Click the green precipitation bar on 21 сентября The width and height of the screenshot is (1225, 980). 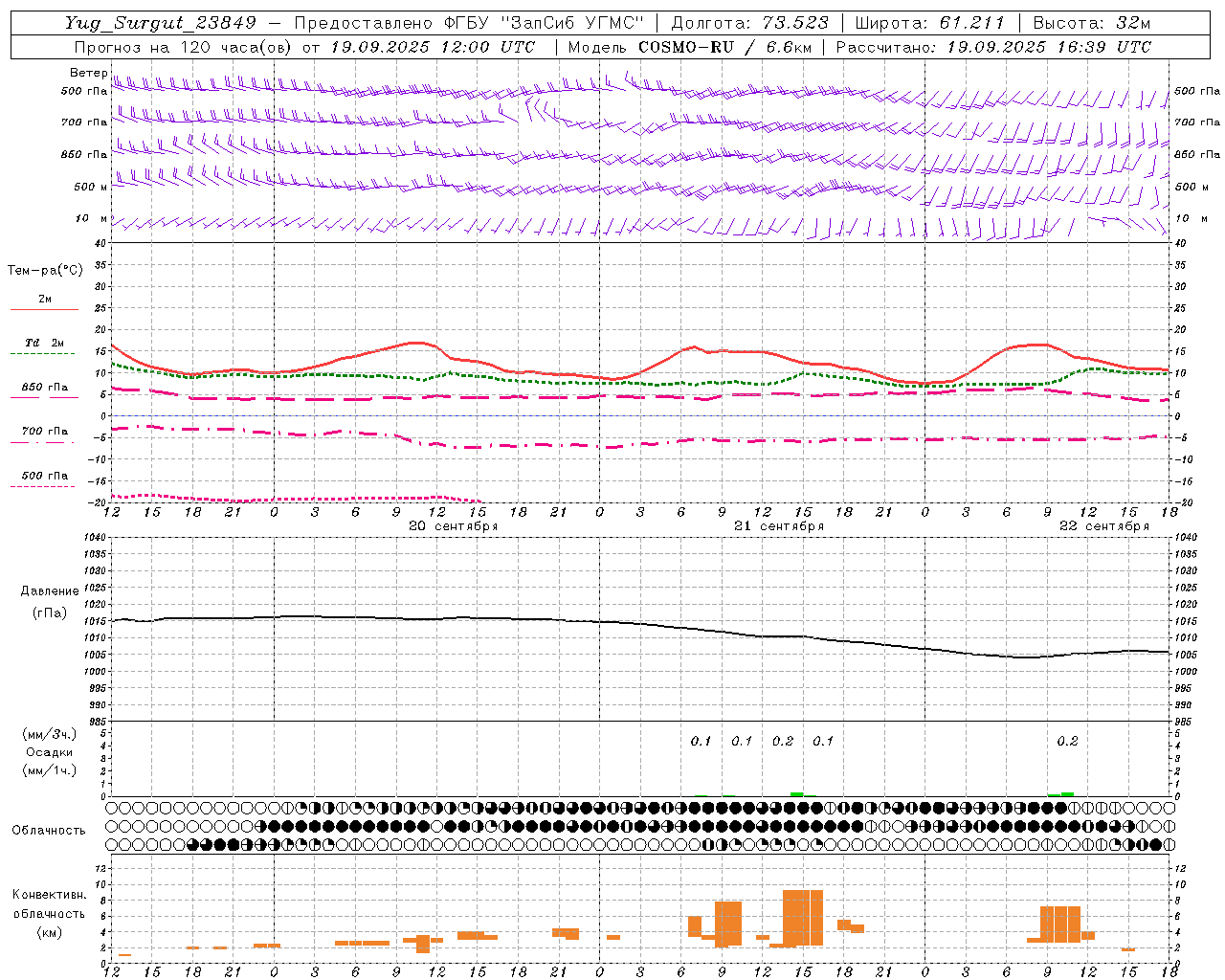click(797, 794)
